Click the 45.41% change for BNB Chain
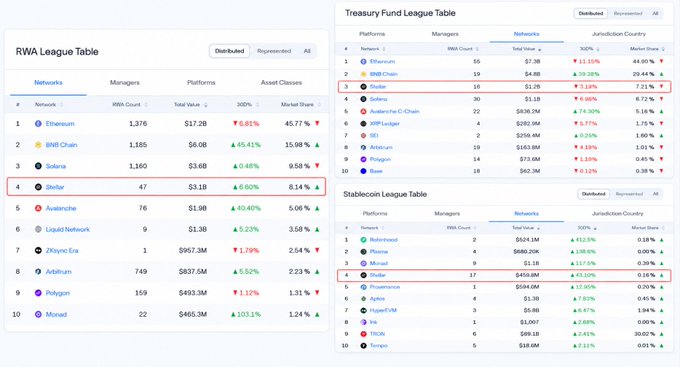Screen dimensions: 680x367 point(245,145)
